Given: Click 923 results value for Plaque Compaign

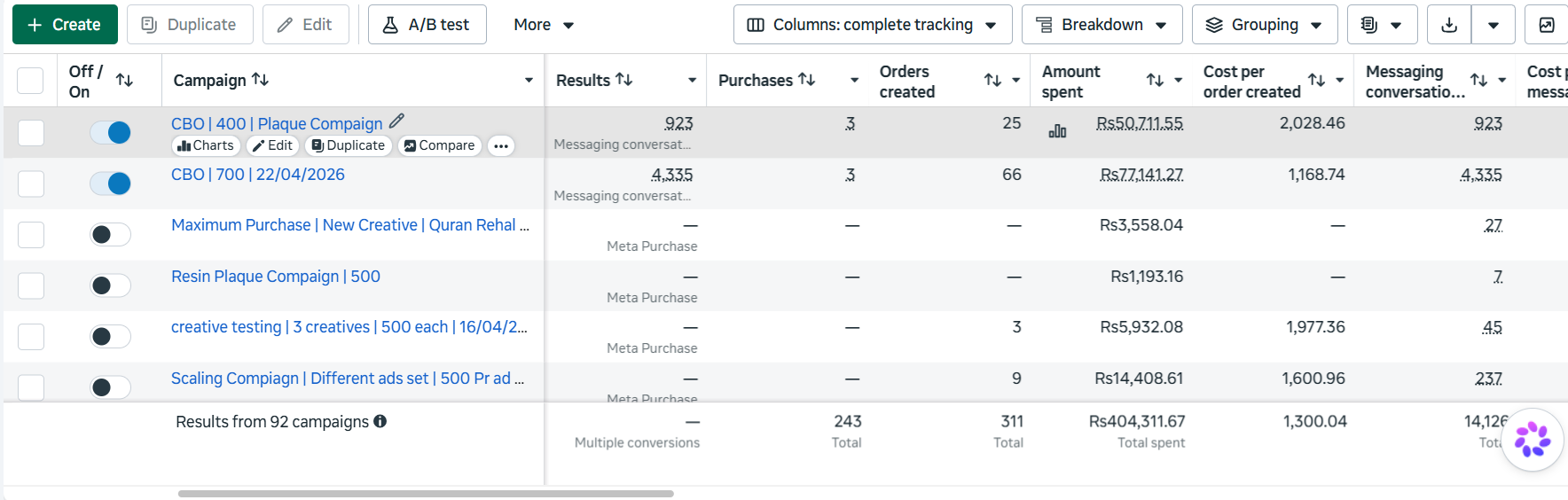Looking at the screenshot, I should coord(678,123).
